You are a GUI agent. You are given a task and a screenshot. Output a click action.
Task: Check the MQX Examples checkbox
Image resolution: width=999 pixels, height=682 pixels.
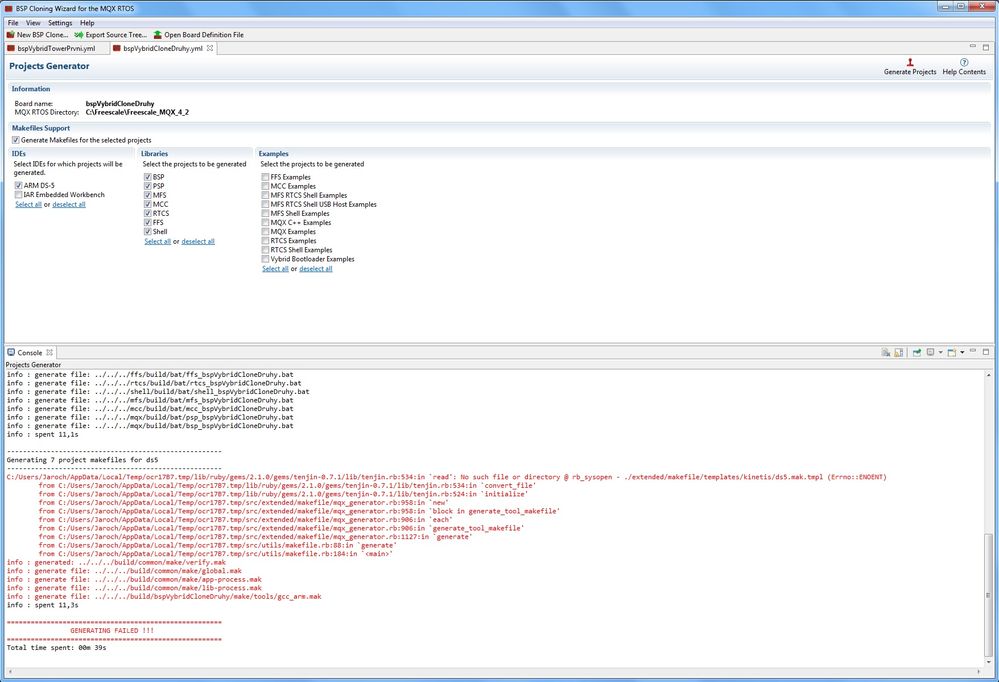pyautogui.click(x=265, y=232)
